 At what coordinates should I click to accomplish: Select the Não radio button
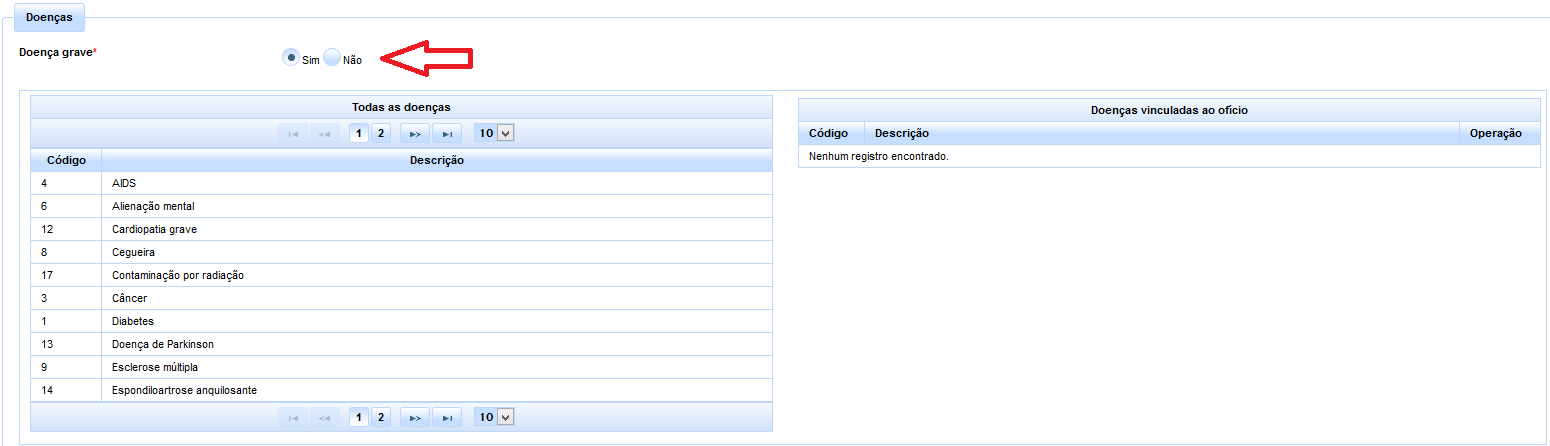[332, 58]
